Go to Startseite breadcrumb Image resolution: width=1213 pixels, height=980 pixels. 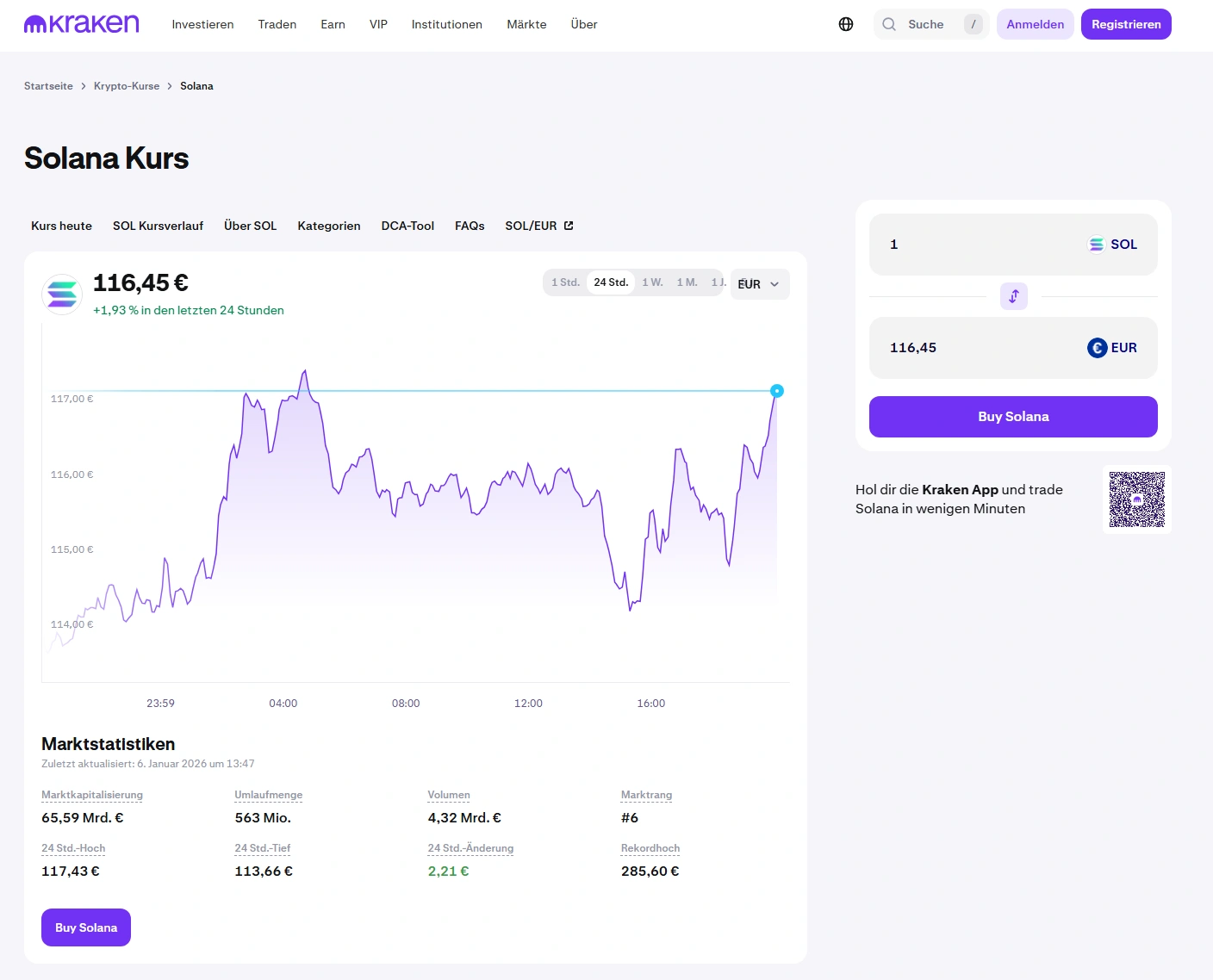[x=48, y=86]
